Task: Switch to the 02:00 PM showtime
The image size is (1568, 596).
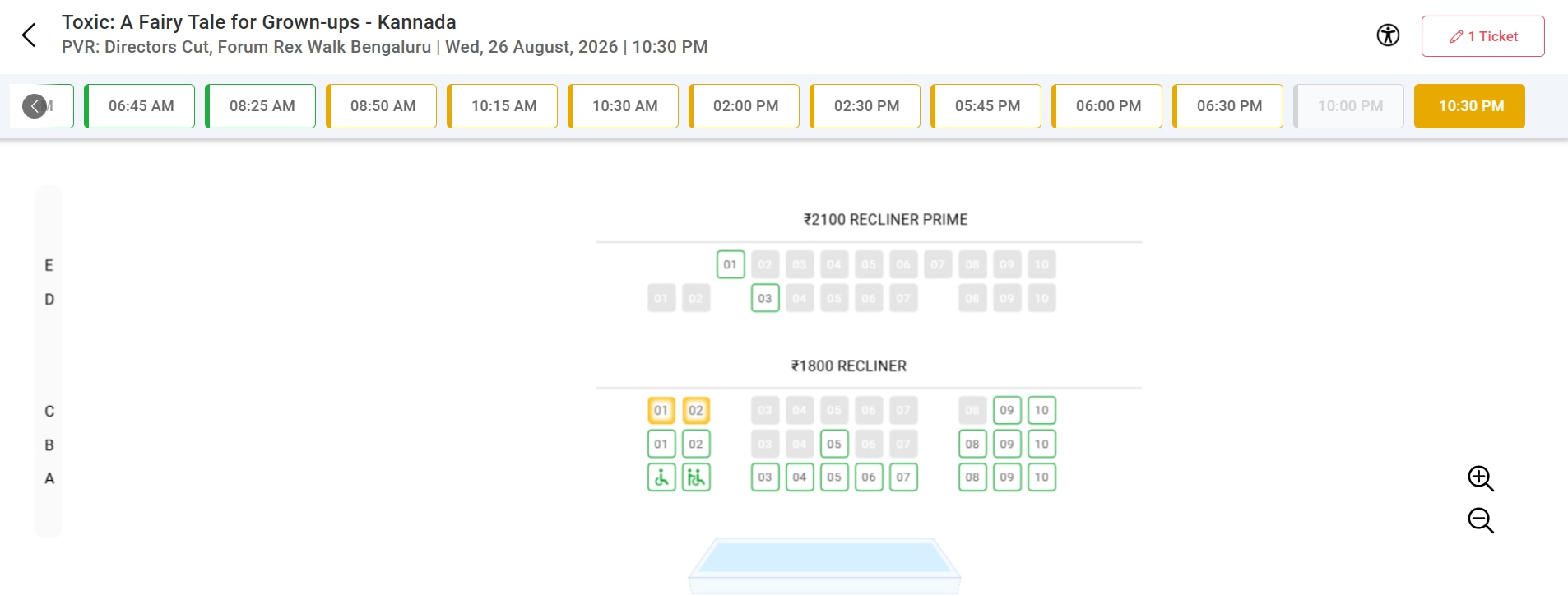Action: click(x=745, y=106)
